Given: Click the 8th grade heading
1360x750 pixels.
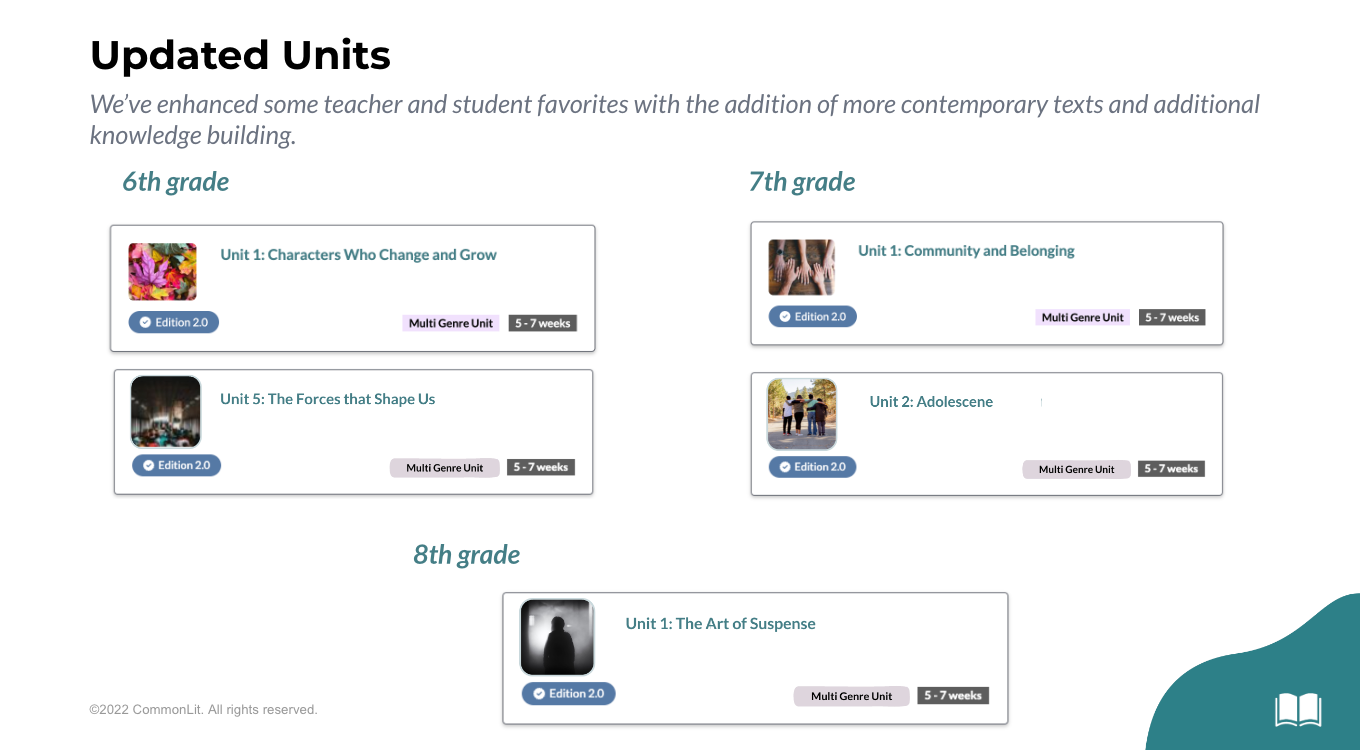Looking at the screenshot, I should [467, 555].
